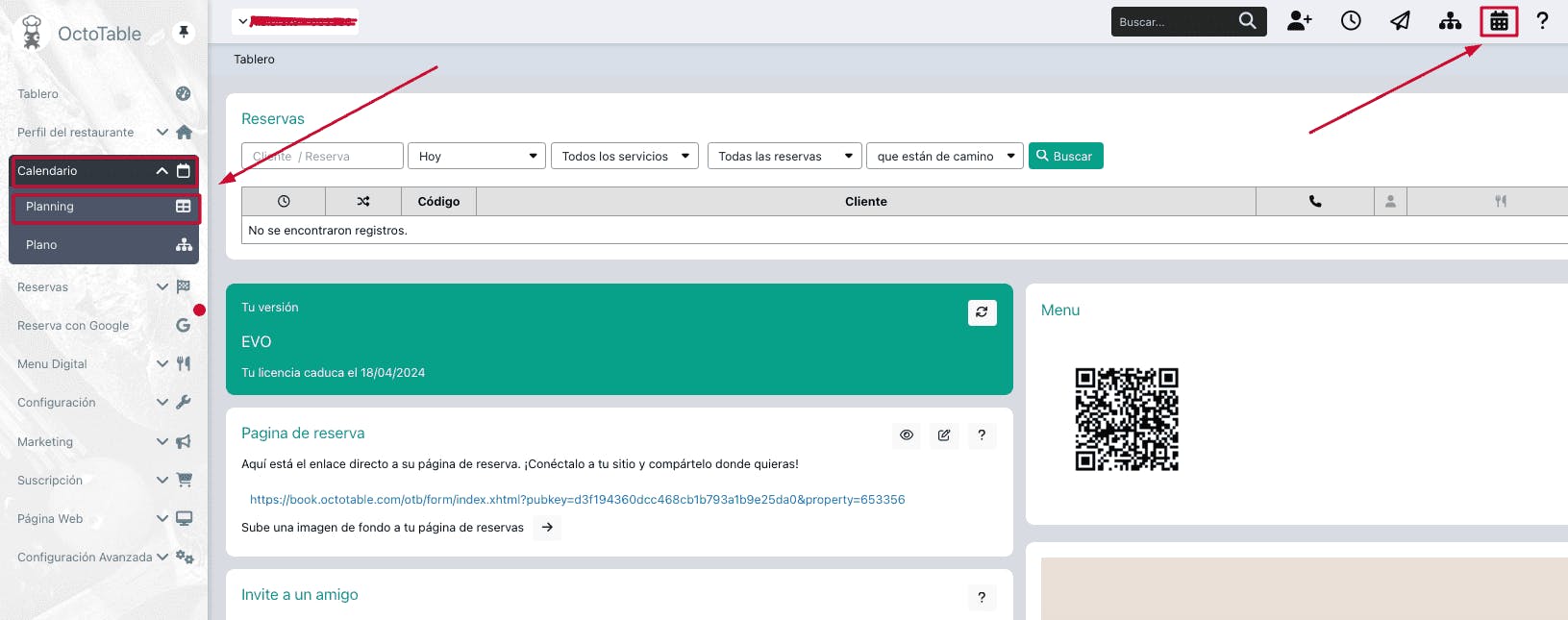Click the shuffle column header icon
The height and width of the screenshot is (620, 1568).
point(363,202)
